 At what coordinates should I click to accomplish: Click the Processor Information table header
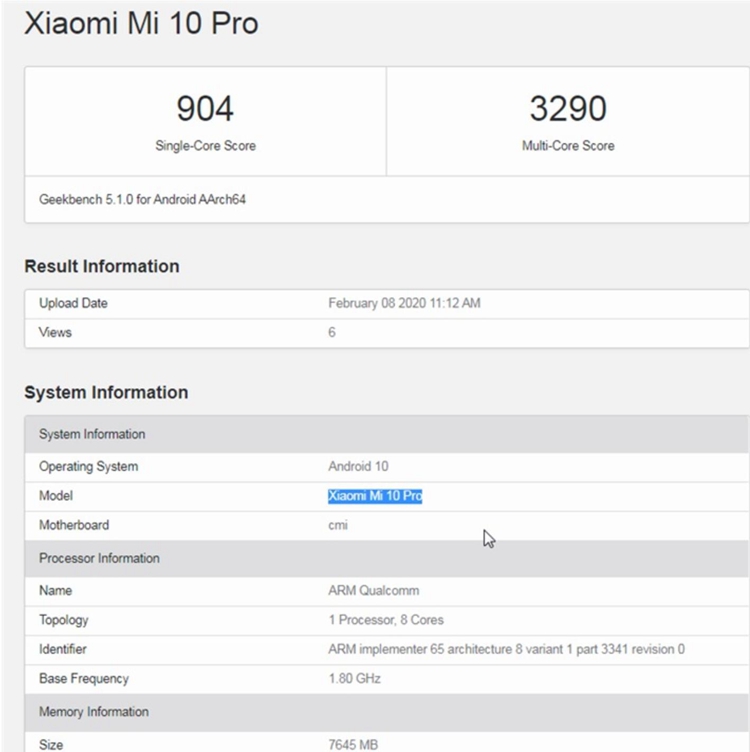pyautogui.click(x=387, y=558)
